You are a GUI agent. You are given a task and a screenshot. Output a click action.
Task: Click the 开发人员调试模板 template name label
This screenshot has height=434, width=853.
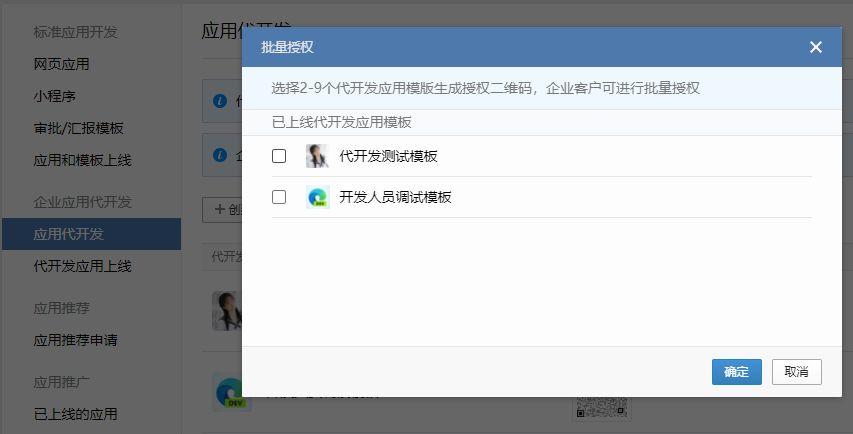tap(395, 197)
